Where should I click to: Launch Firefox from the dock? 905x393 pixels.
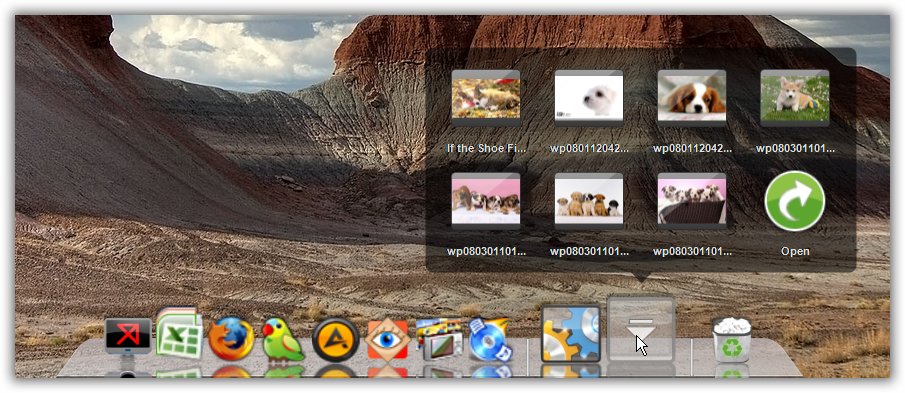click(x=231, y=339)
